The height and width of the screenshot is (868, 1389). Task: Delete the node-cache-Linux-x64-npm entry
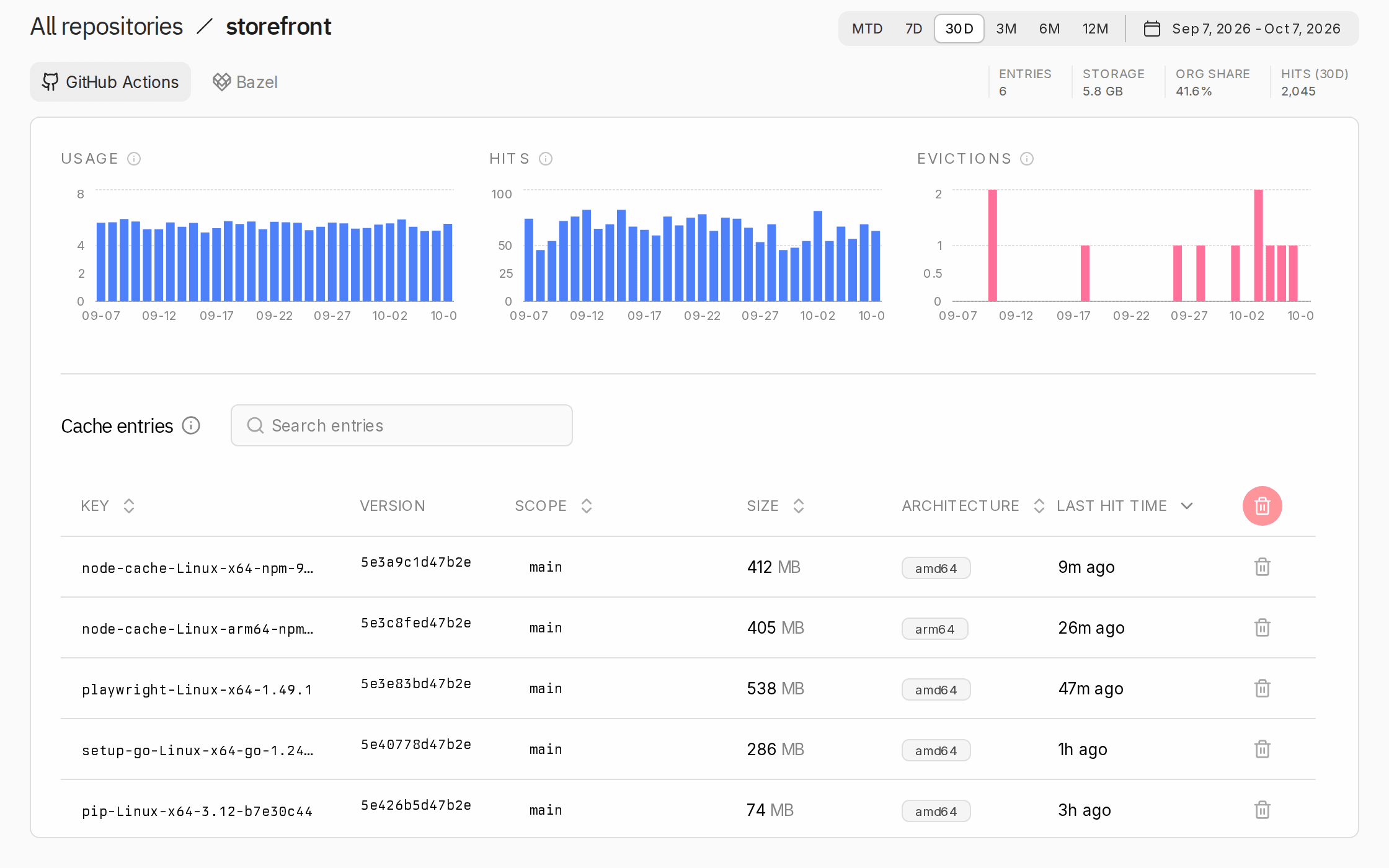1262,567
